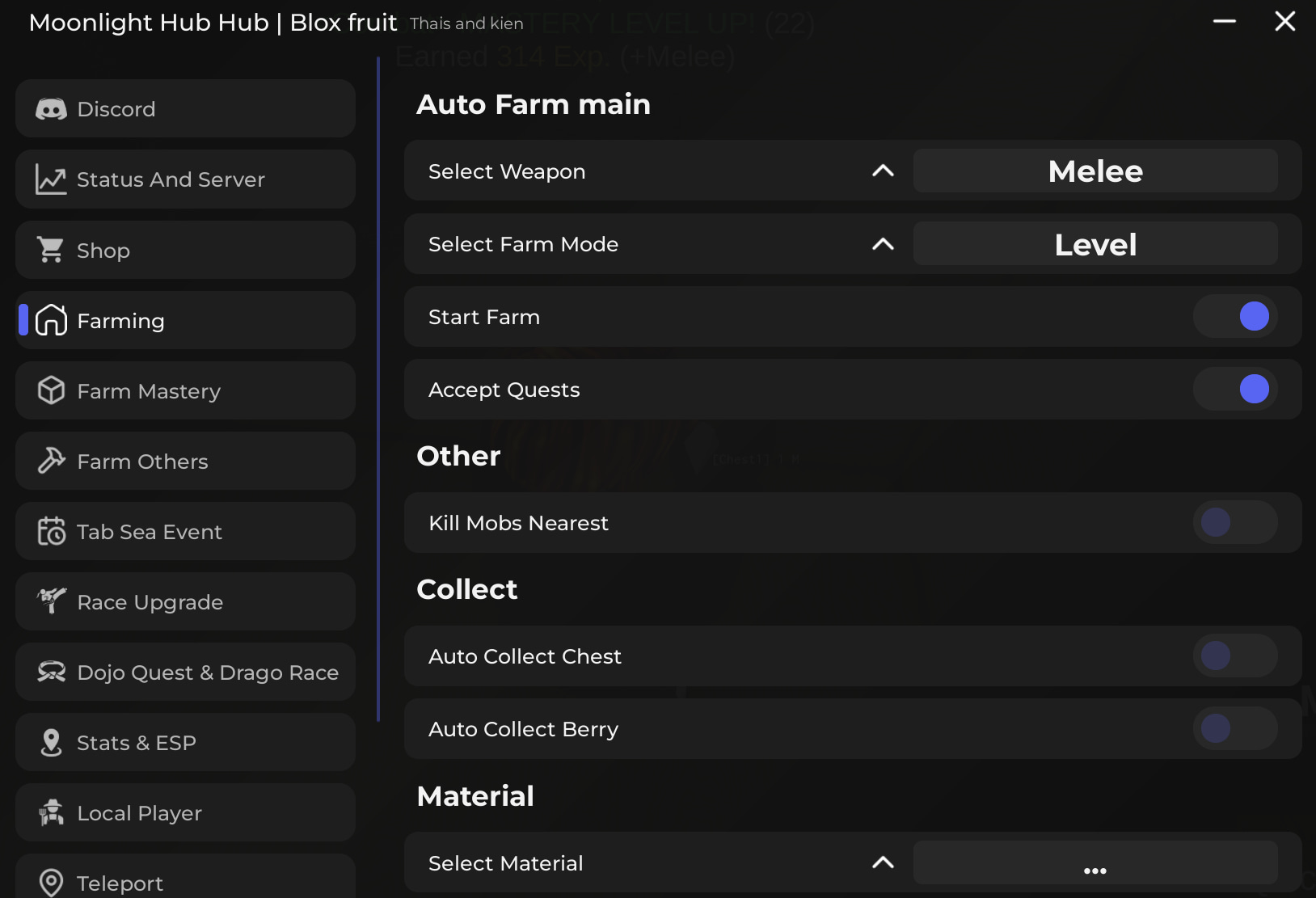
Task: Click the Farm Mastery cube icon
Action: [51, 391]
